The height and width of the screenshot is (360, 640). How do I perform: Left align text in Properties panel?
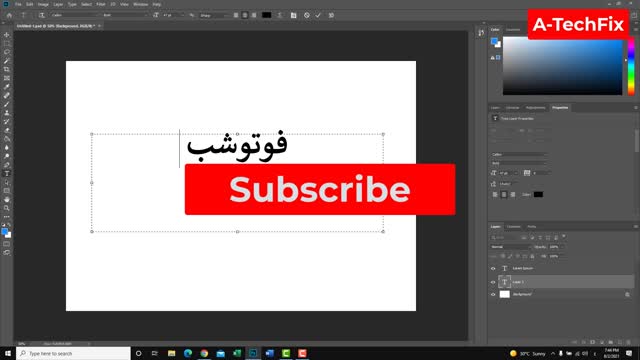click(x=495, y=195)
